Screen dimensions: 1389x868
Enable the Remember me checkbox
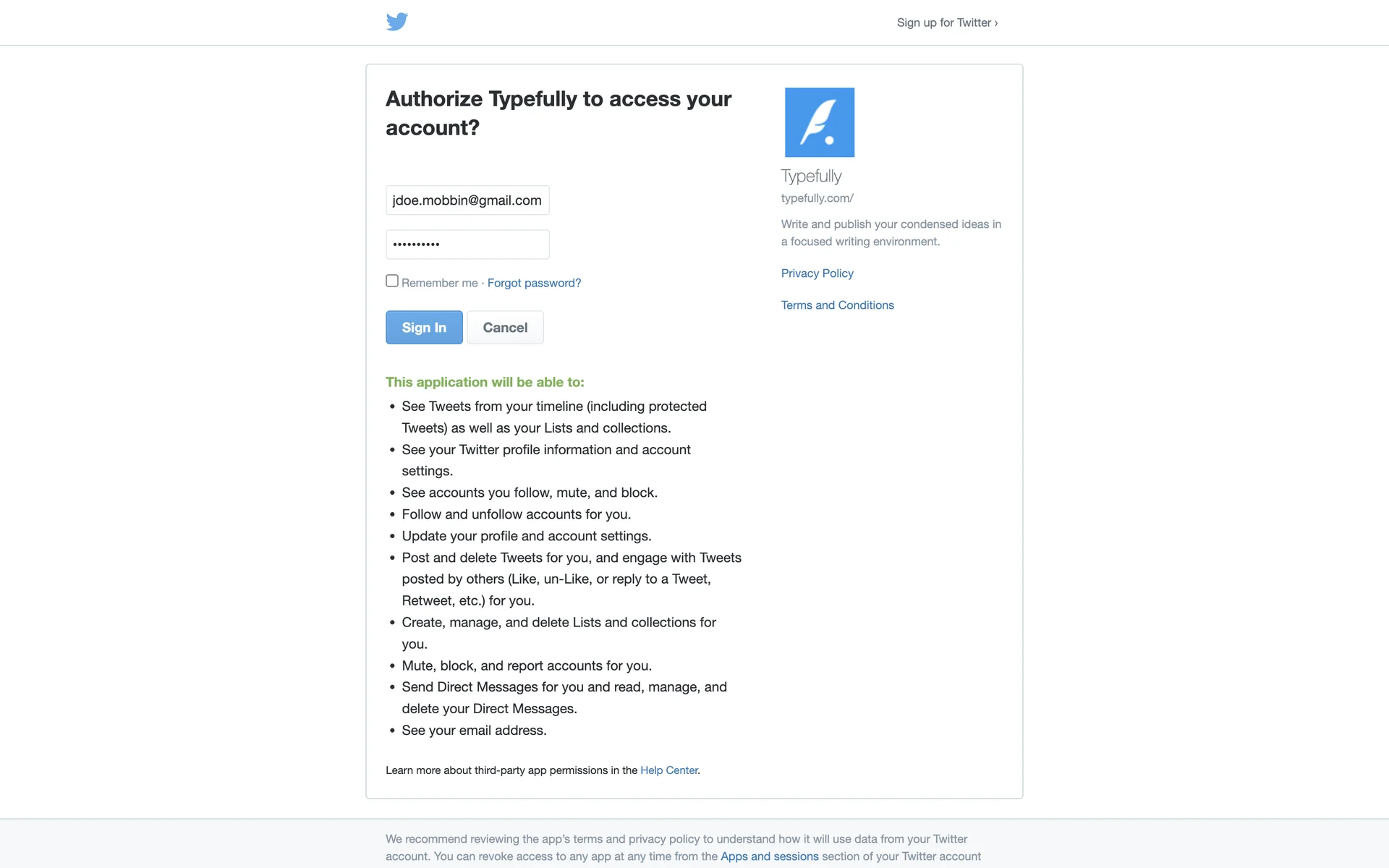(x=392, y=281)
